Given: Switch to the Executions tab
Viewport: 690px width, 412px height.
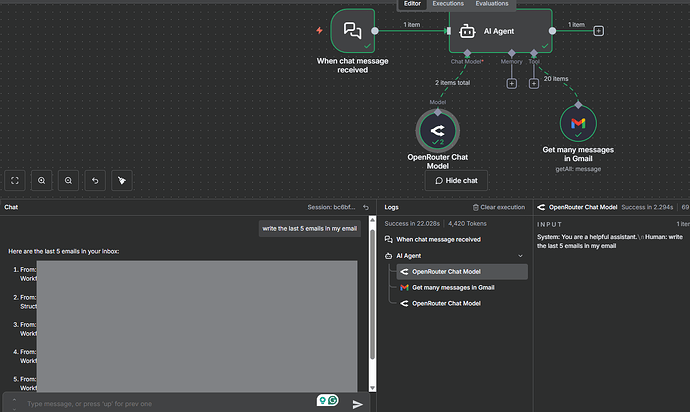Looking at the screenshot, I should pos(448,4).
